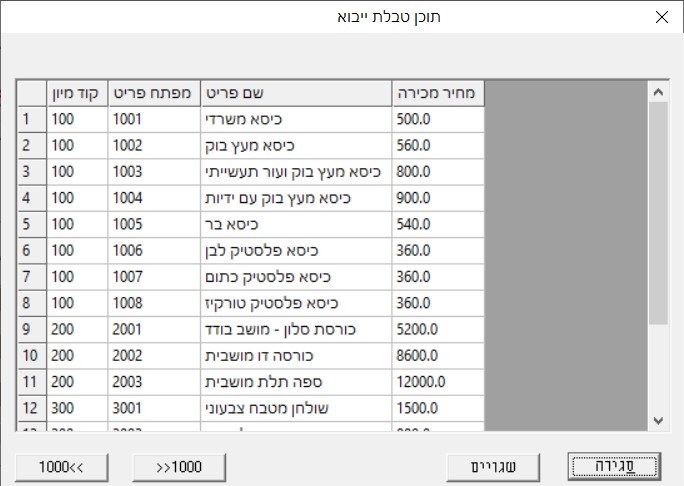Click price cell 800.0
The width and height of the screenshot is (684, 486).
click(438, 172)
